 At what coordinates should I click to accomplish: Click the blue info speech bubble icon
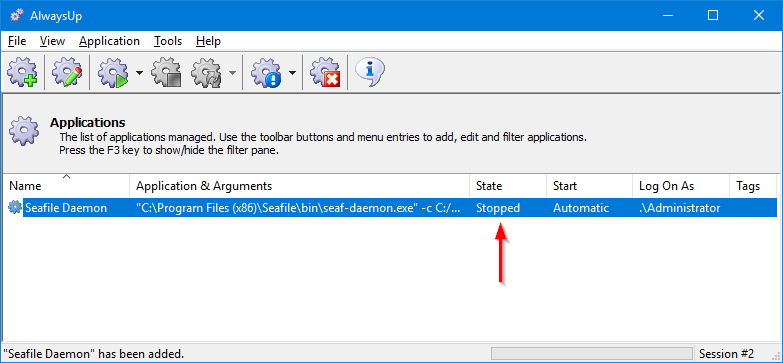point(370,71)
